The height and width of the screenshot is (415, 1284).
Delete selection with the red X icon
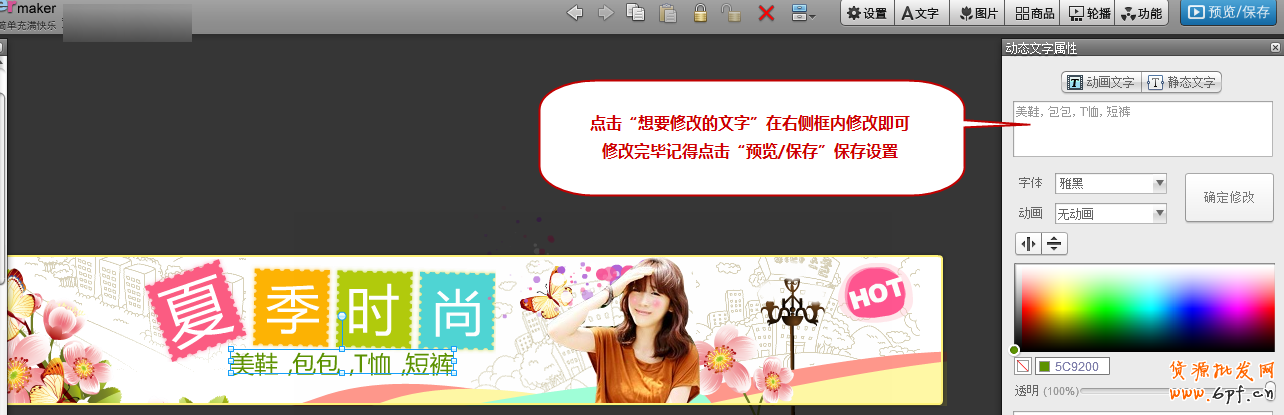tap(766, 13)
